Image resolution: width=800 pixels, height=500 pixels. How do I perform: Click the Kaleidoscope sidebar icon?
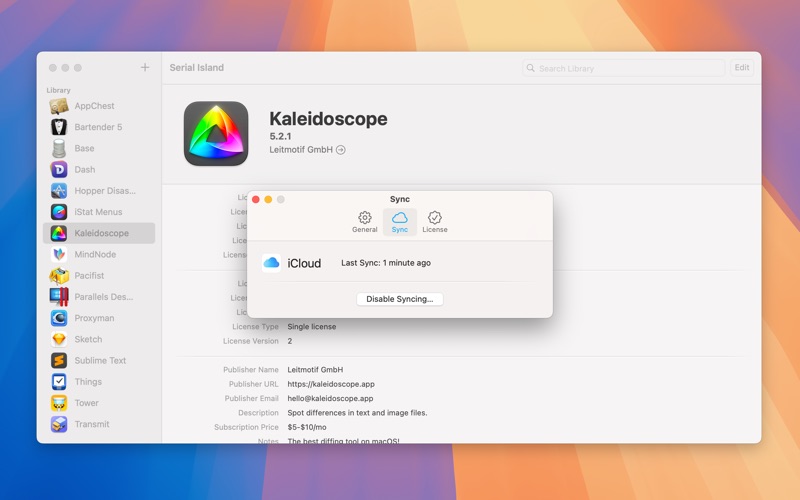(x=59, y=233)
